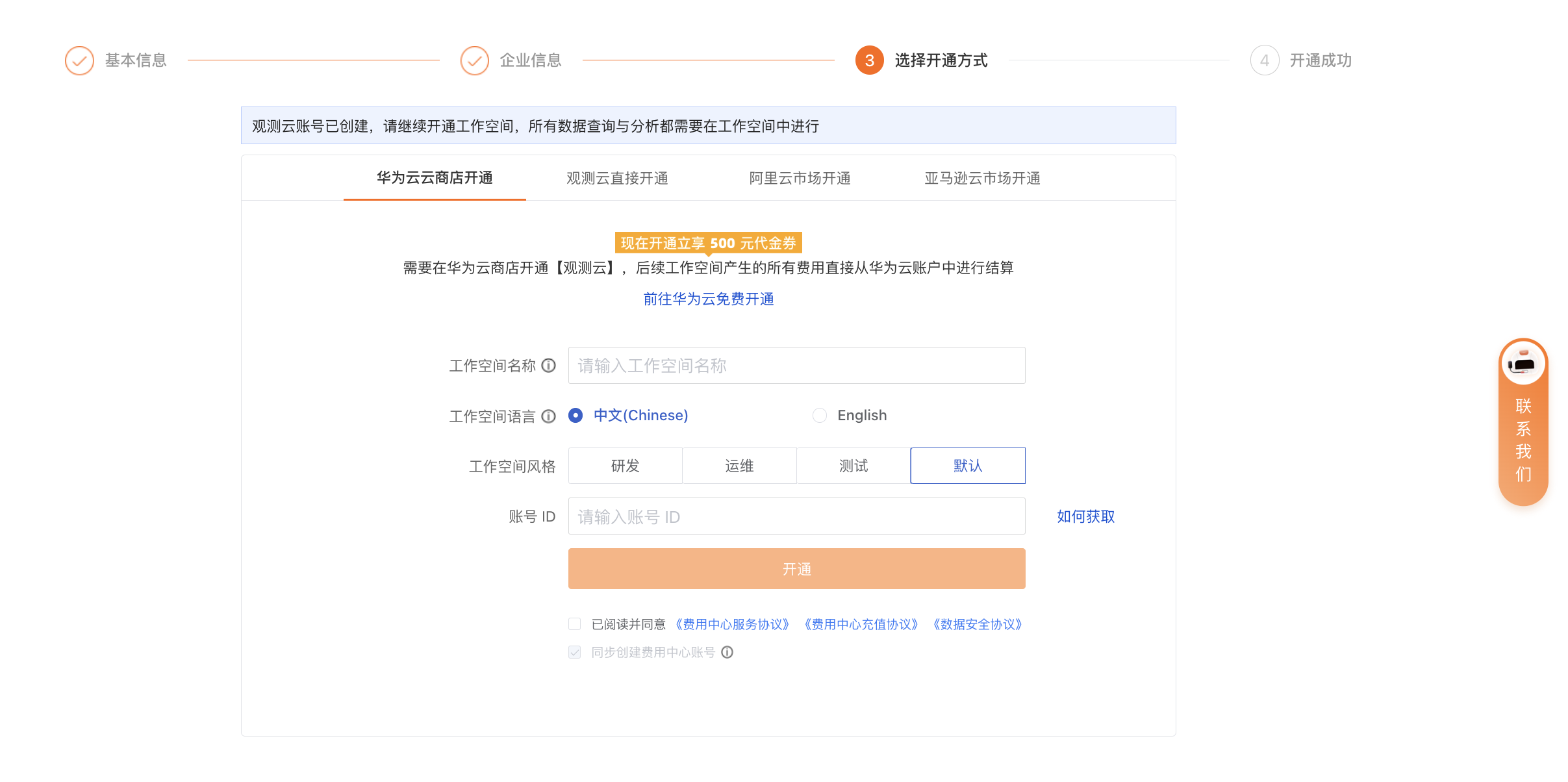The height and width of the screenshot is (782, 1568).
Task: Click info icon next to 工作空间名称
Action: (549, 366)
